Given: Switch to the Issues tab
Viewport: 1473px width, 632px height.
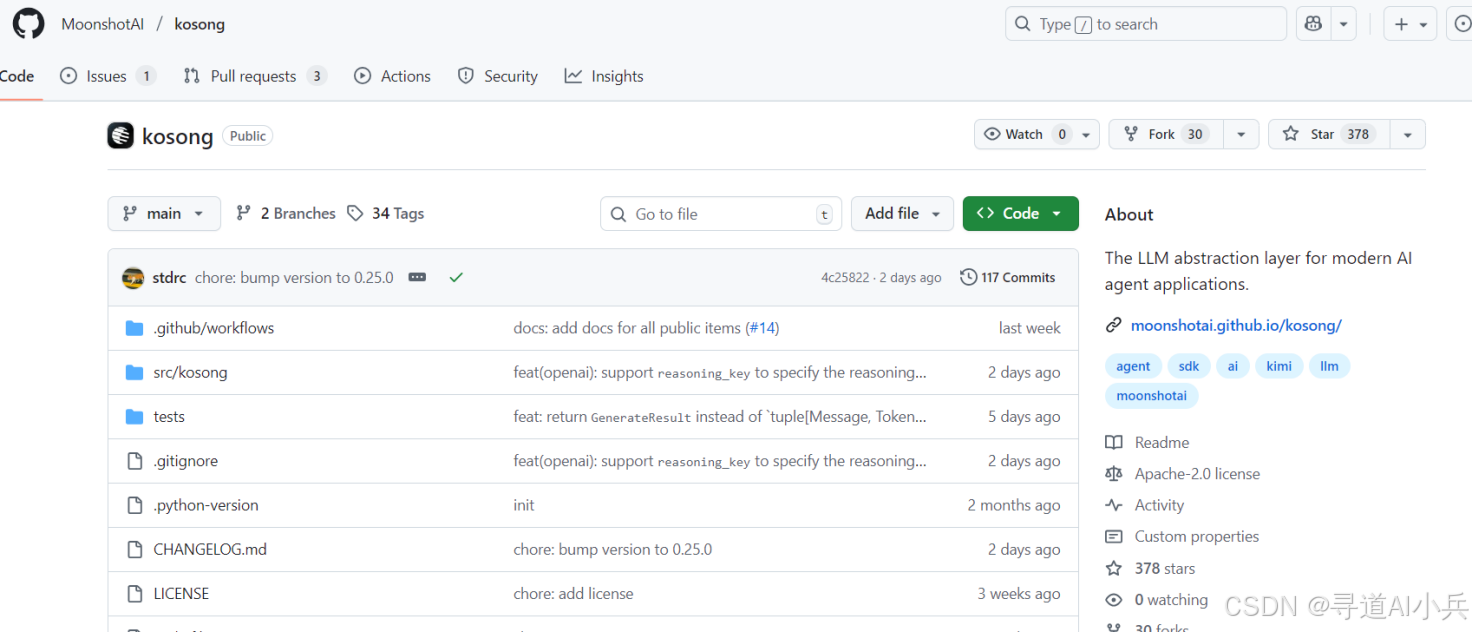Looking at the screenshot, I should tap(108, 76).
